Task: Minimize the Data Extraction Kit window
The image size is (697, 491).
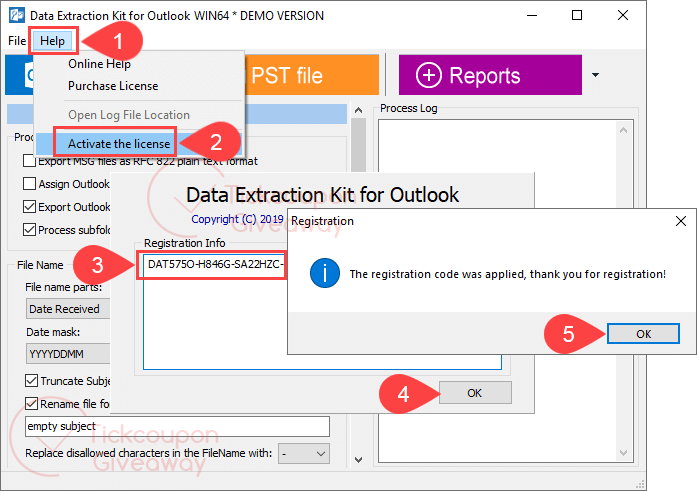Action: click(x=532, y=15)
